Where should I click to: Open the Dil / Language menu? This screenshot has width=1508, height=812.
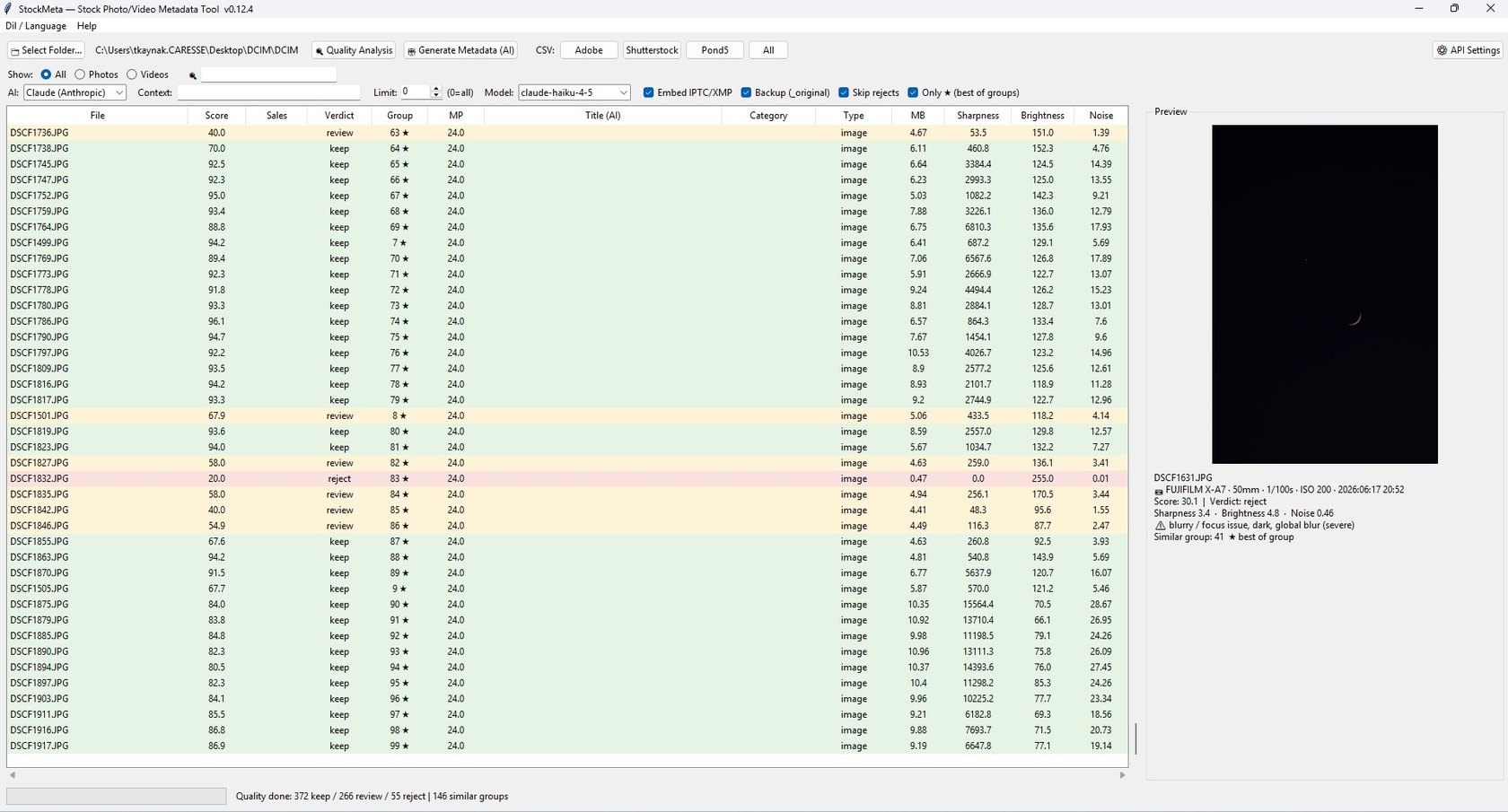(36, 26)
